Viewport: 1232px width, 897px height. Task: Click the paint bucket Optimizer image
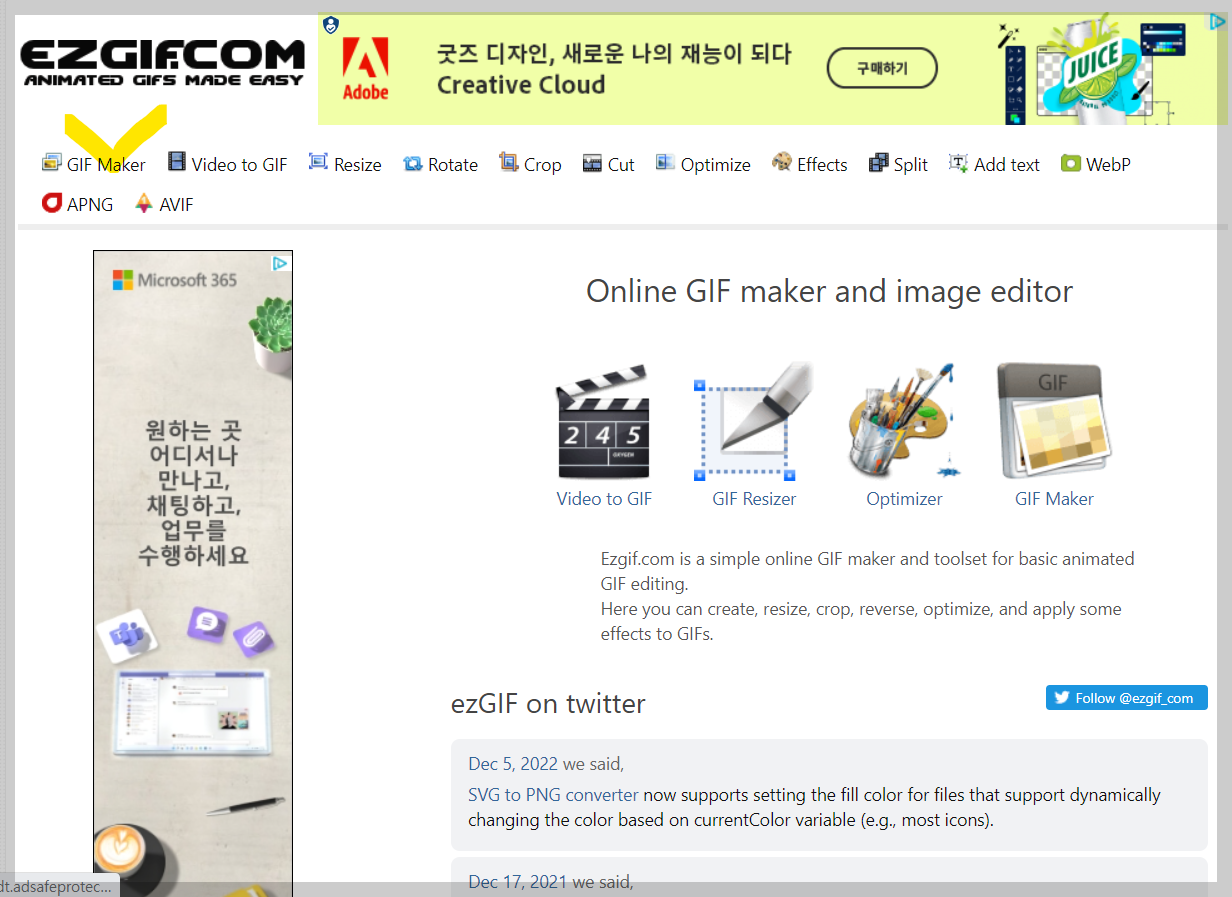tap(904, 423)
